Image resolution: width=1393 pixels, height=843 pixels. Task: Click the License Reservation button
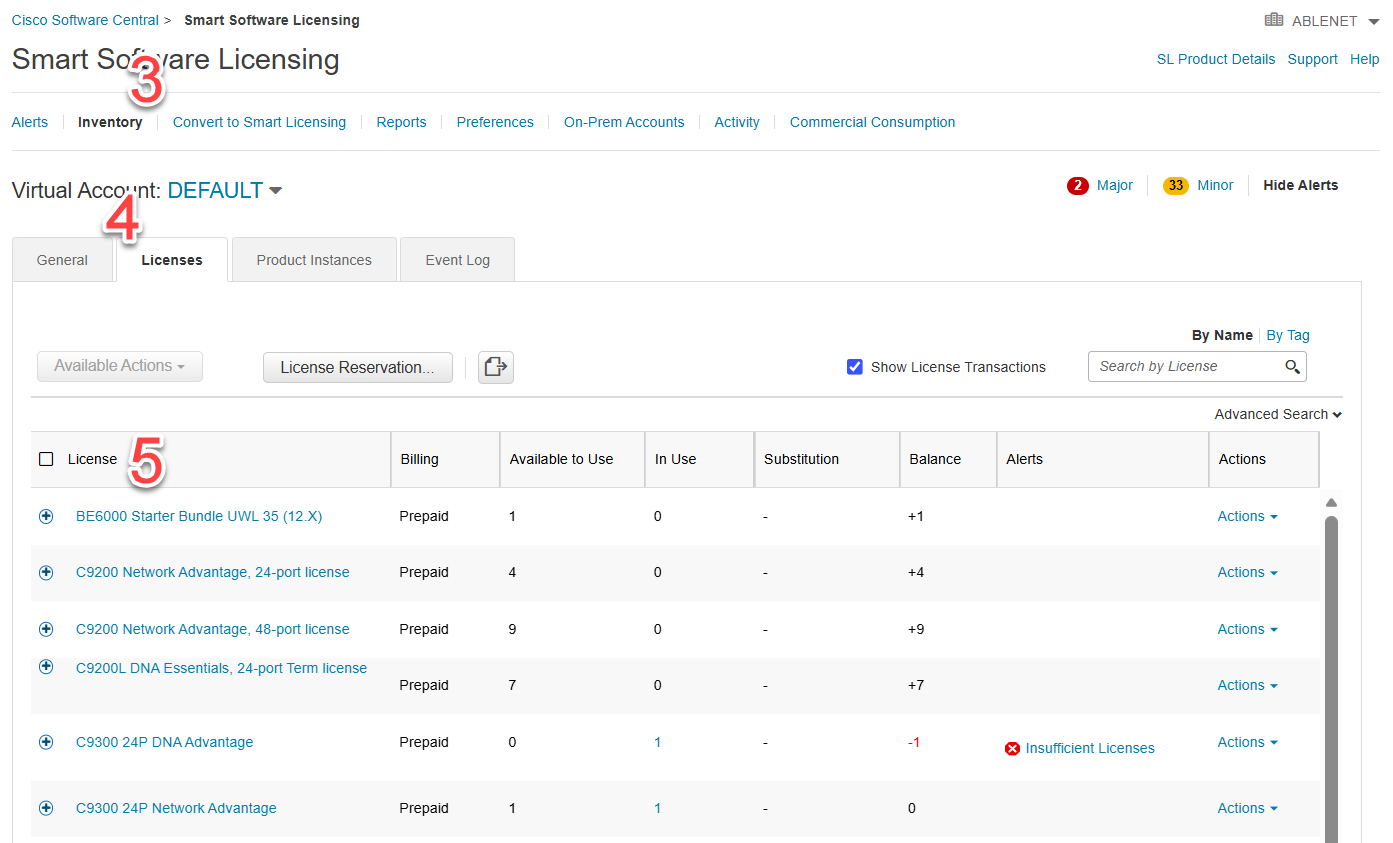pyautogui.click(x=358, y=367)
